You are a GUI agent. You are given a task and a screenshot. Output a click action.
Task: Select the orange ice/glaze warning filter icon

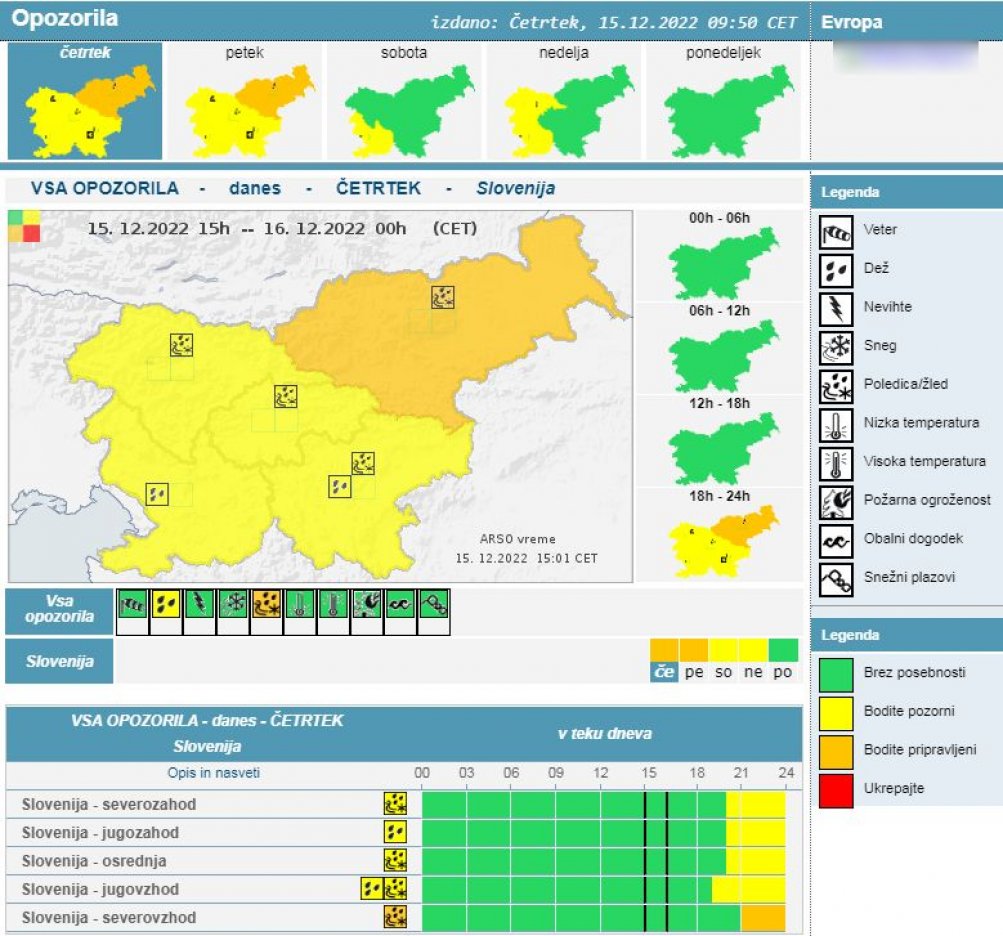coord(266,604)
